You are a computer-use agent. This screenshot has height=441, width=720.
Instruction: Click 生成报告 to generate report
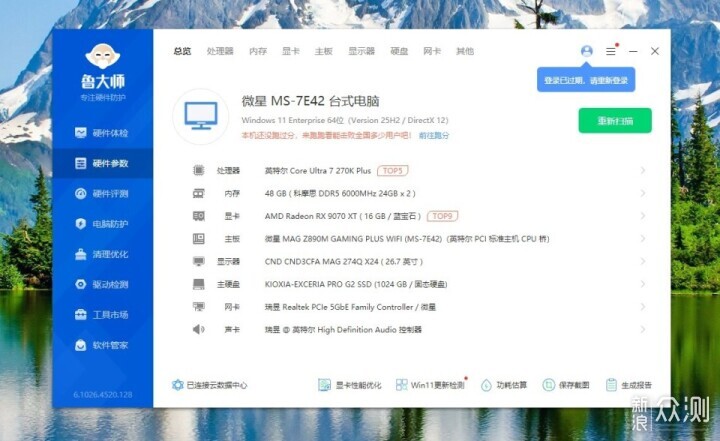tap(629, 385)
